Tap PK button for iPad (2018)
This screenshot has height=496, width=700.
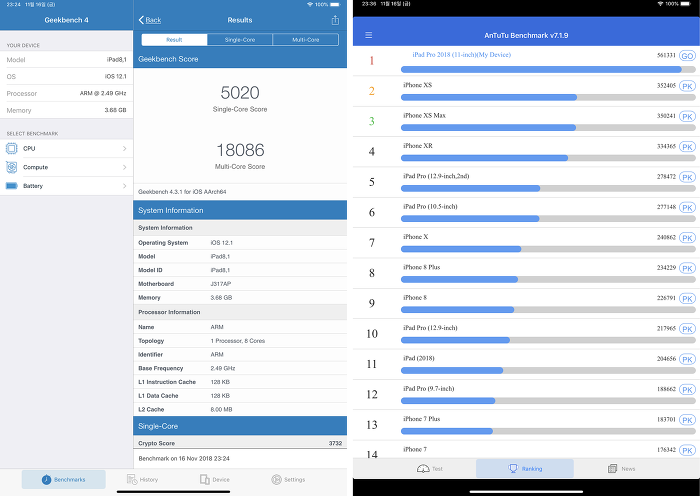coord(687,359)
